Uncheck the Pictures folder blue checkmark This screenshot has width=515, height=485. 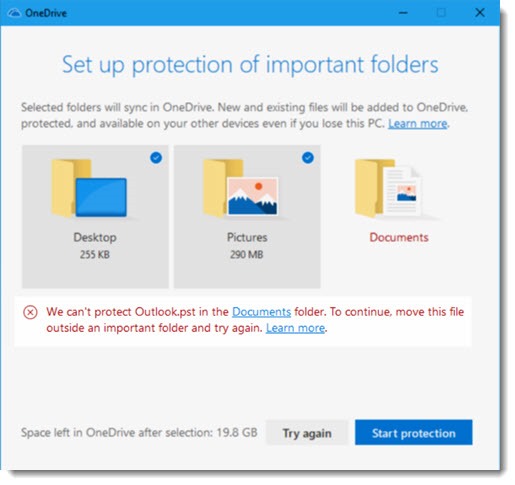(308, 158)
